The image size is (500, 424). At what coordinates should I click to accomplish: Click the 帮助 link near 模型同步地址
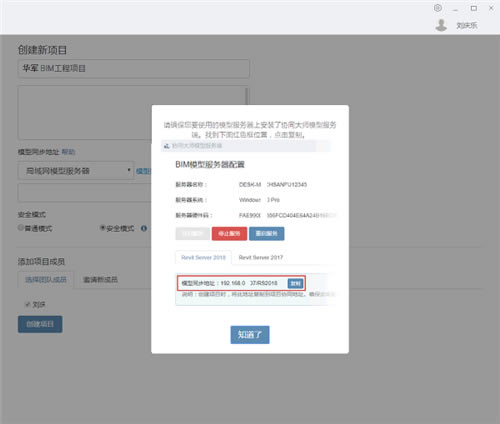pyautogui.click(x=68, y=152)
